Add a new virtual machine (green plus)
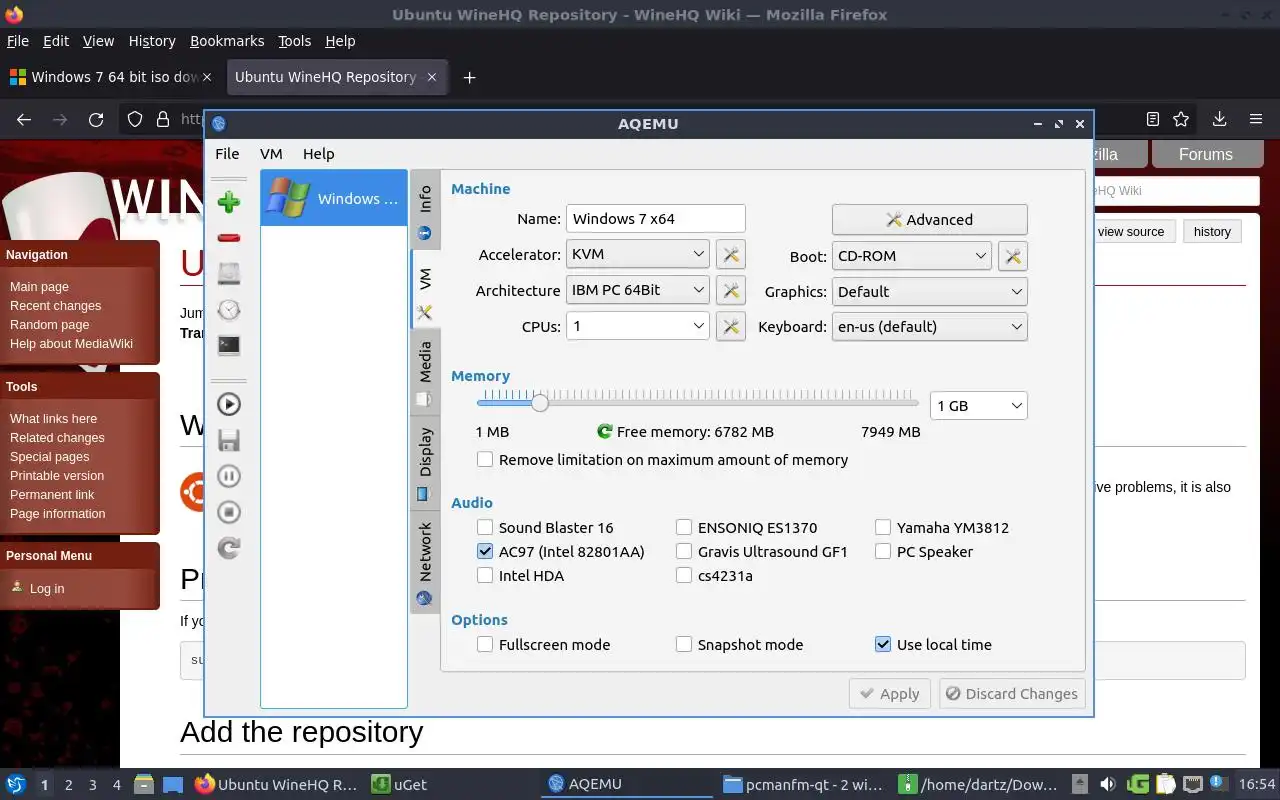This screenshot has height=800, width=1280. click(x=229, y=202)
